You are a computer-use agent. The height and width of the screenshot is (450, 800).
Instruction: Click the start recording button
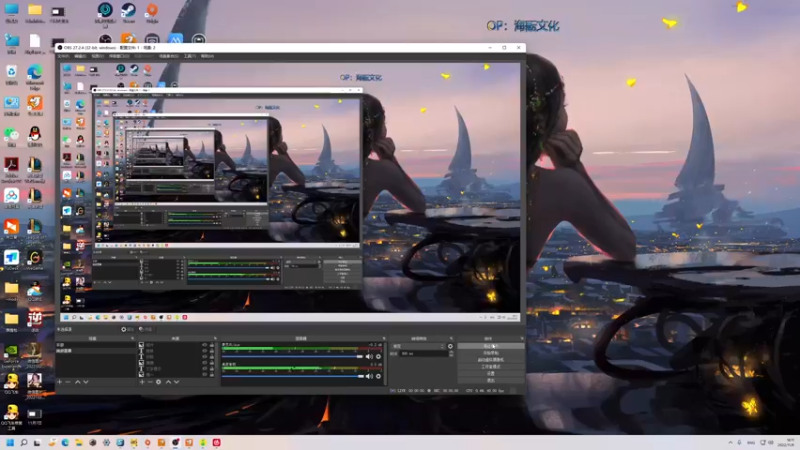(x=491, y=353)
